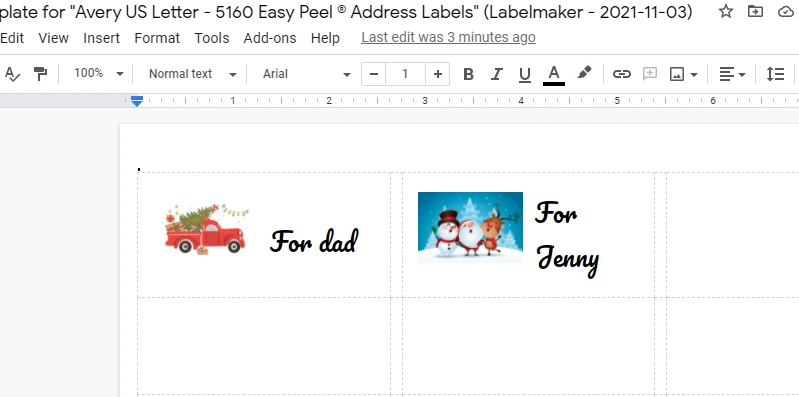Open line spacing options

click(x=775, y=74)
